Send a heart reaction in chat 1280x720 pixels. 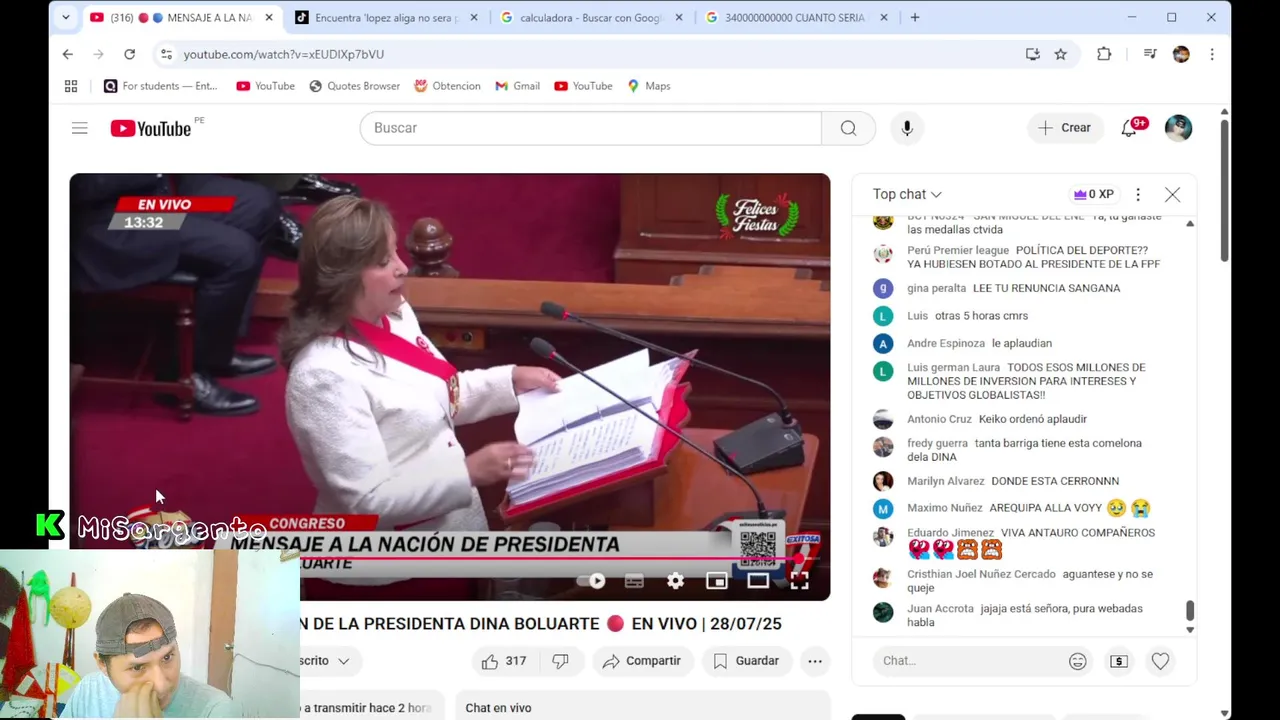coord(1160,661)
